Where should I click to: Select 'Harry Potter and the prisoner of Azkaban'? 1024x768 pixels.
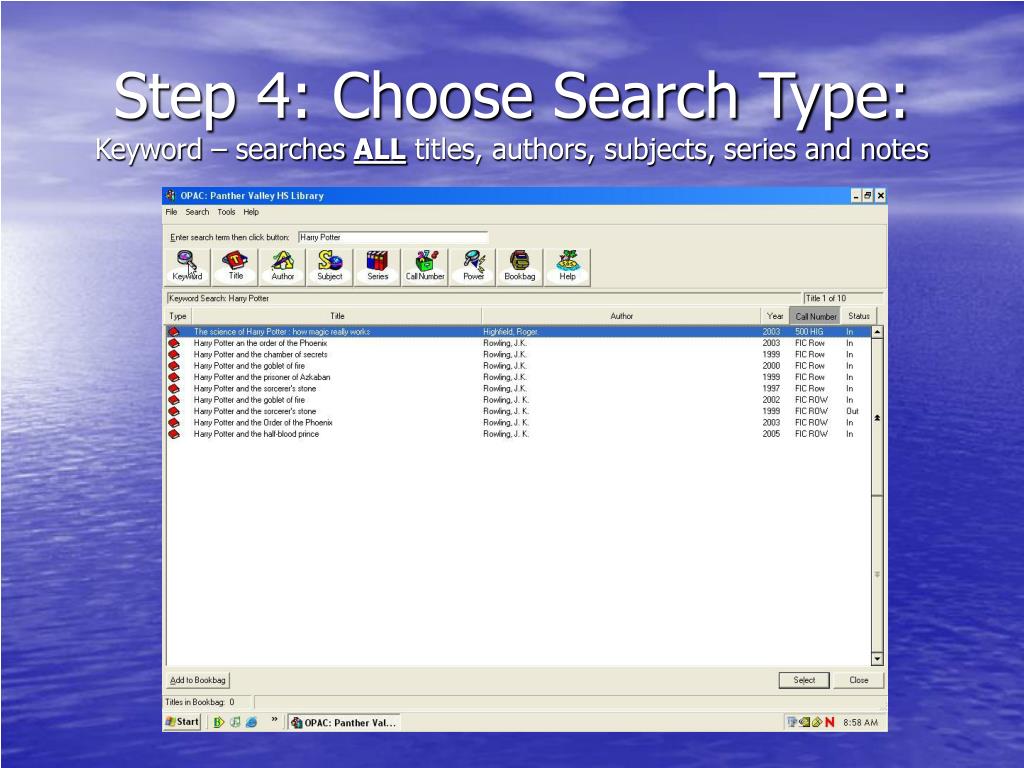[x=262, y=377]
